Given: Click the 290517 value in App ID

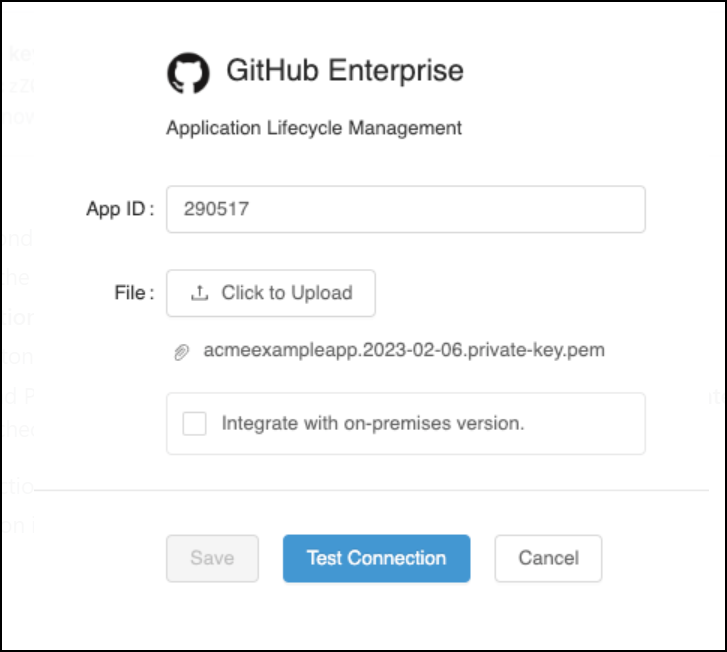Looking at the screenshot, I should [x=216, y=210].
